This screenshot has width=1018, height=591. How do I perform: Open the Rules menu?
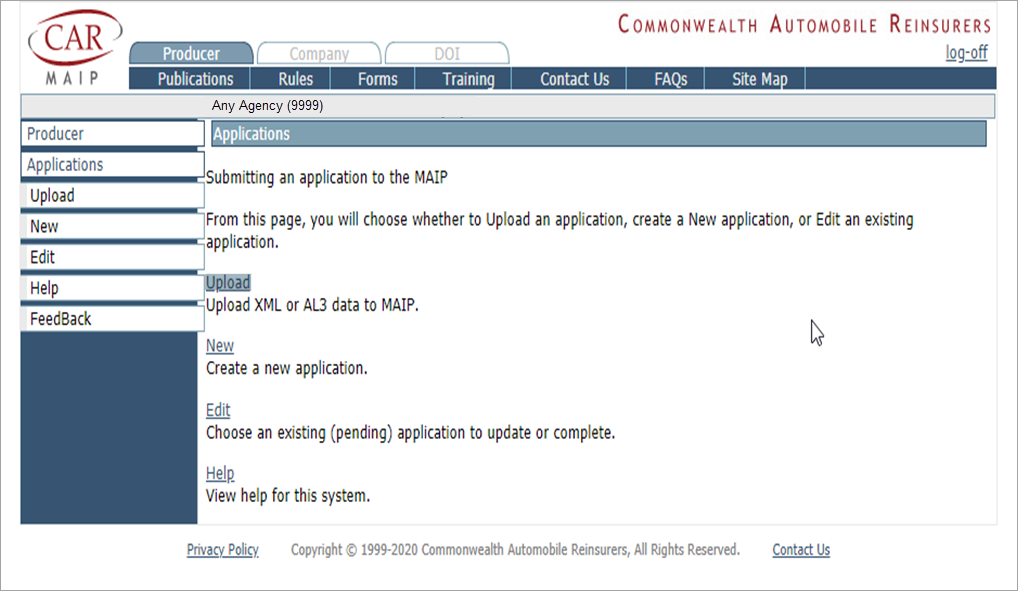coord(295,79)
